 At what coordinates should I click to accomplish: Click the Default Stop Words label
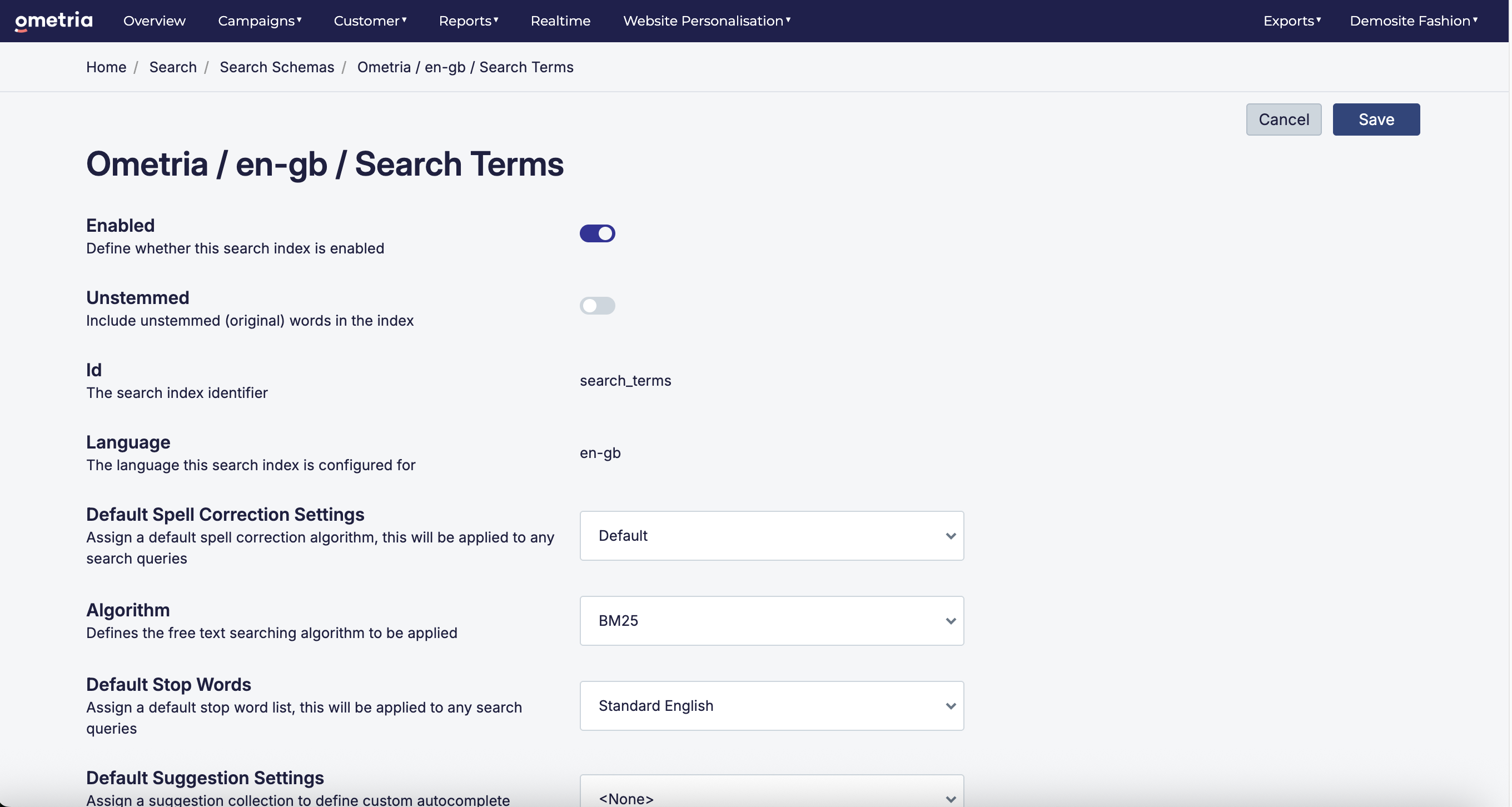coord(168,684)
